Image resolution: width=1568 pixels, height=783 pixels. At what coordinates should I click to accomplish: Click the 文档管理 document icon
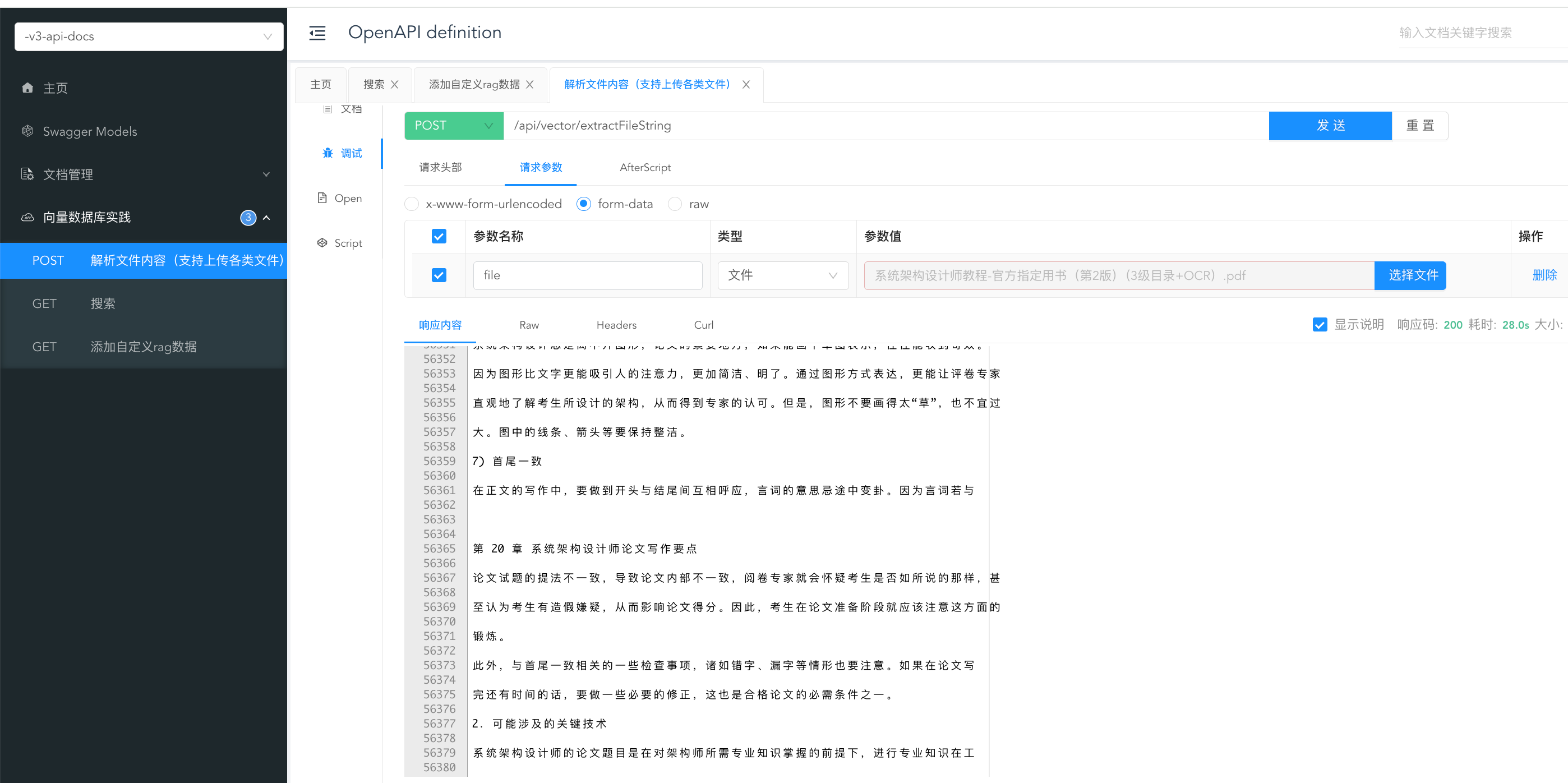tap(27, 174)
